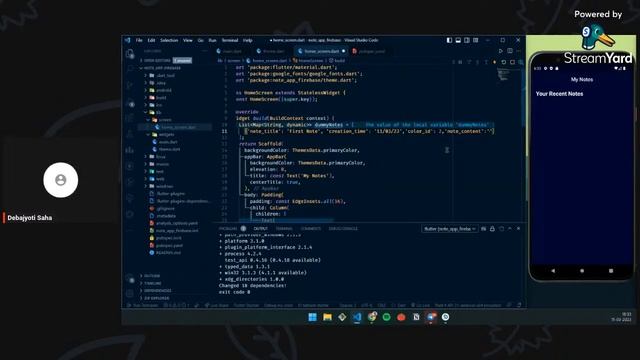
Task: Toggle output scroll lock icon
Action: [x=492, y=229]
